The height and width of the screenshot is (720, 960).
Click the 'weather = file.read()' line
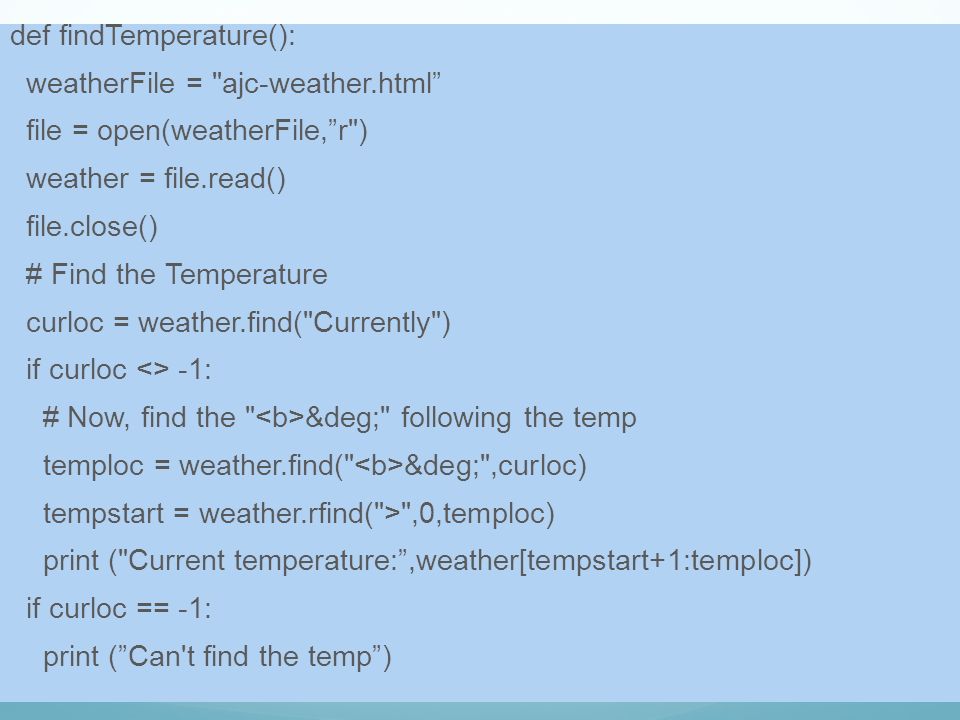[156, 179]
